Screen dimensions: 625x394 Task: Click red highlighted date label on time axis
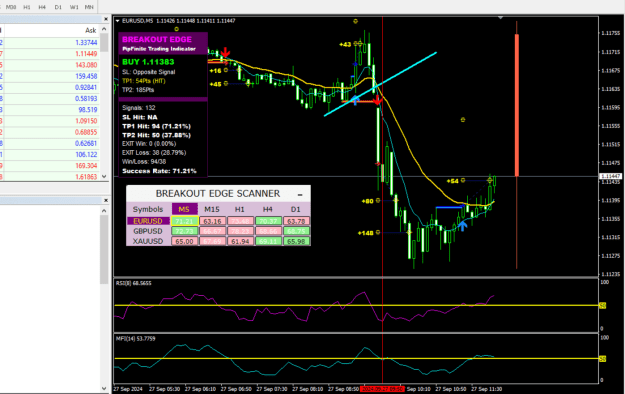click(382, 389)
